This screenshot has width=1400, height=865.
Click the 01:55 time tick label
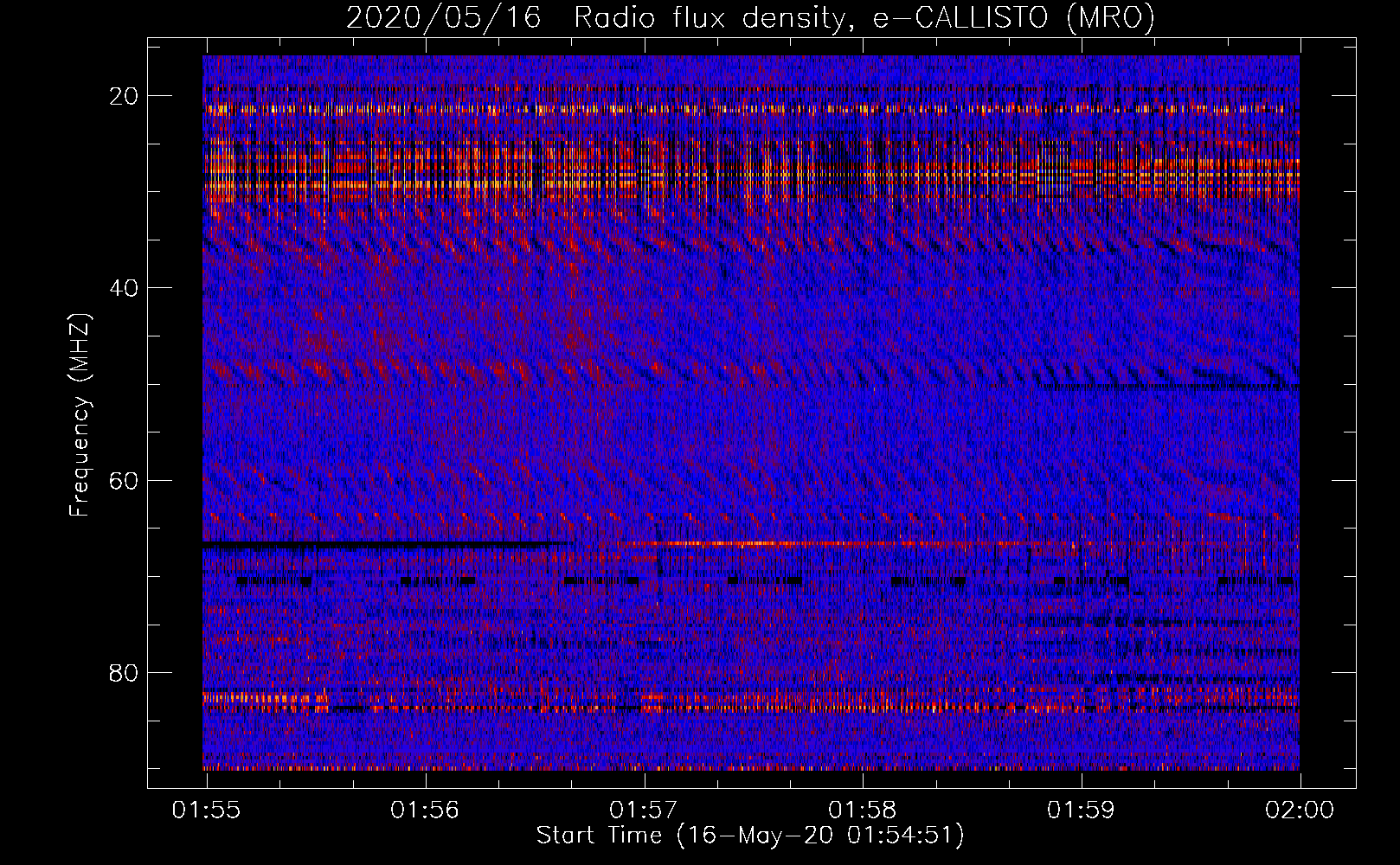(x=206, y=811)
